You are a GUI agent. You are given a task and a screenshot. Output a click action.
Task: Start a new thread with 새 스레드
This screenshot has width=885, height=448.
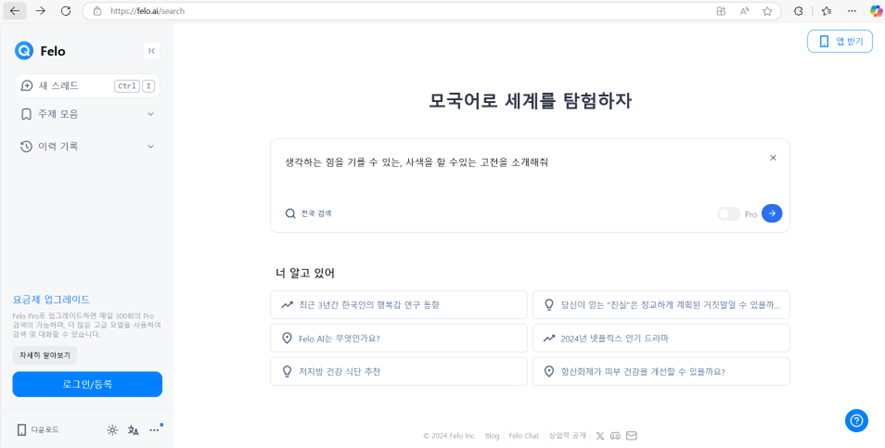pyautogui.click(x=87, y=86)
